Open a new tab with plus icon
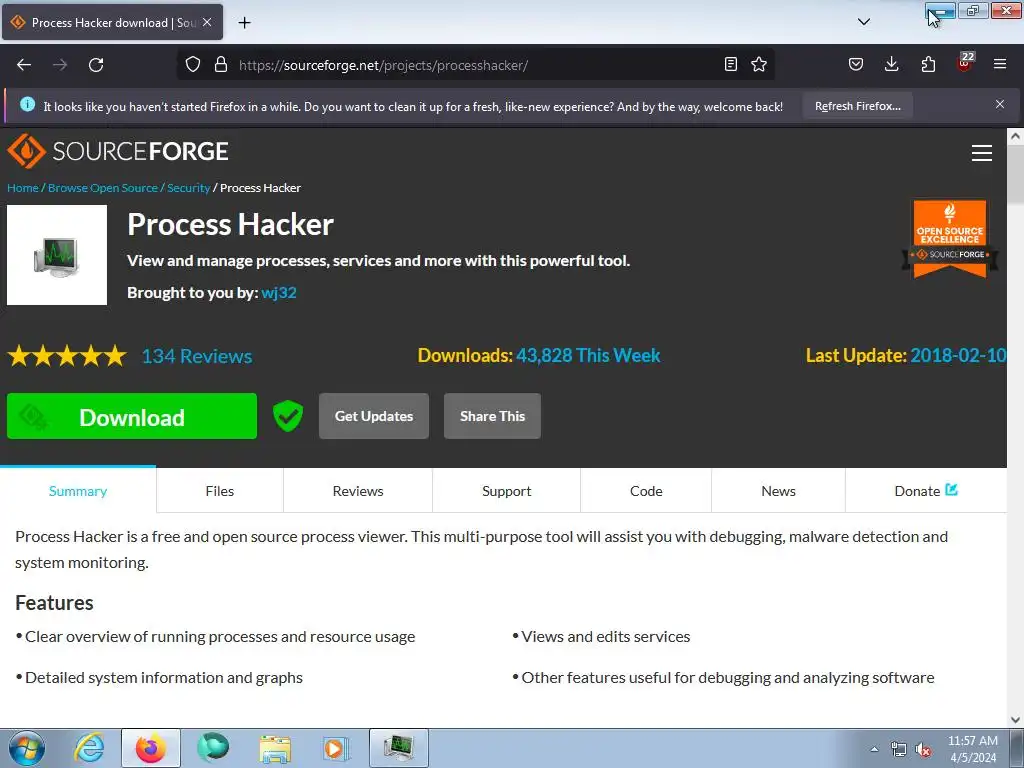The height and width of the screenshot is (768, 1024). tap(244, 23)
